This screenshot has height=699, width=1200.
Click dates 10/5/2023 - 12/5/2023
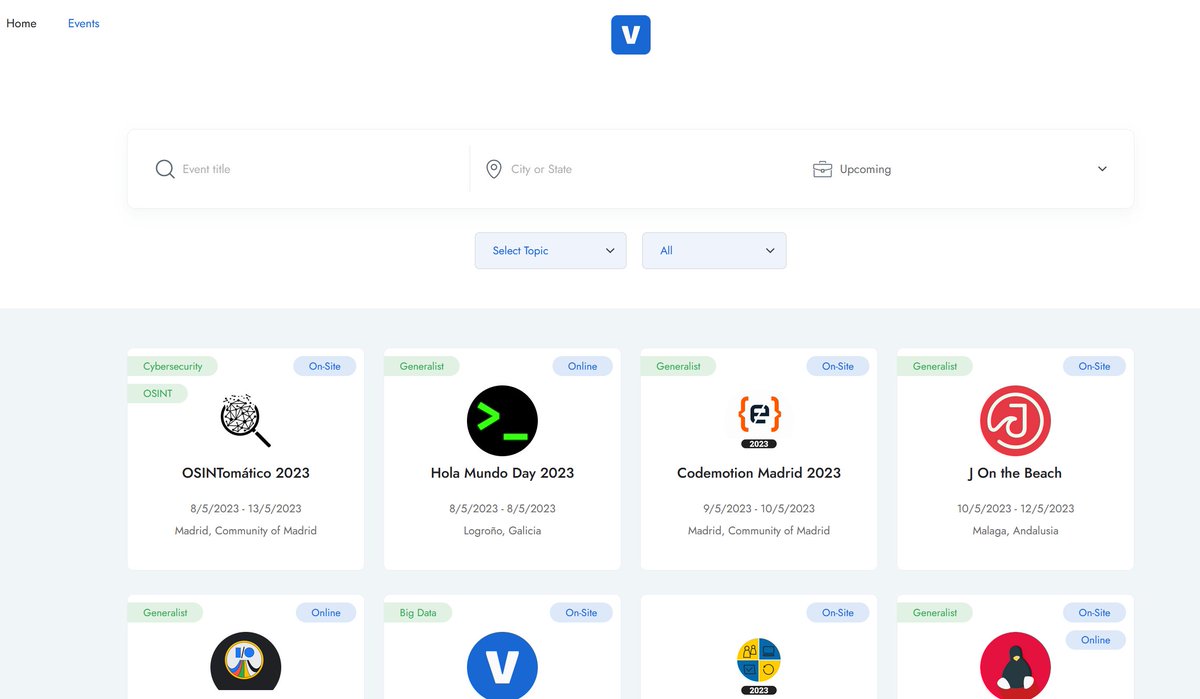[1015, 508]
